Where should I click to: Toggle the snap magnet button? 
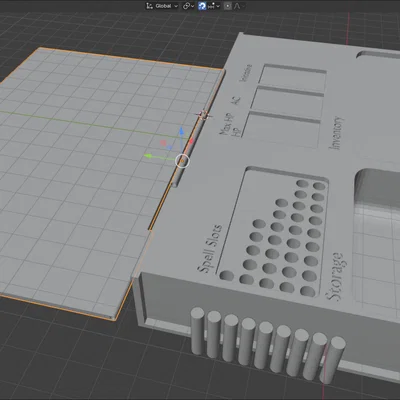(202, 6)
